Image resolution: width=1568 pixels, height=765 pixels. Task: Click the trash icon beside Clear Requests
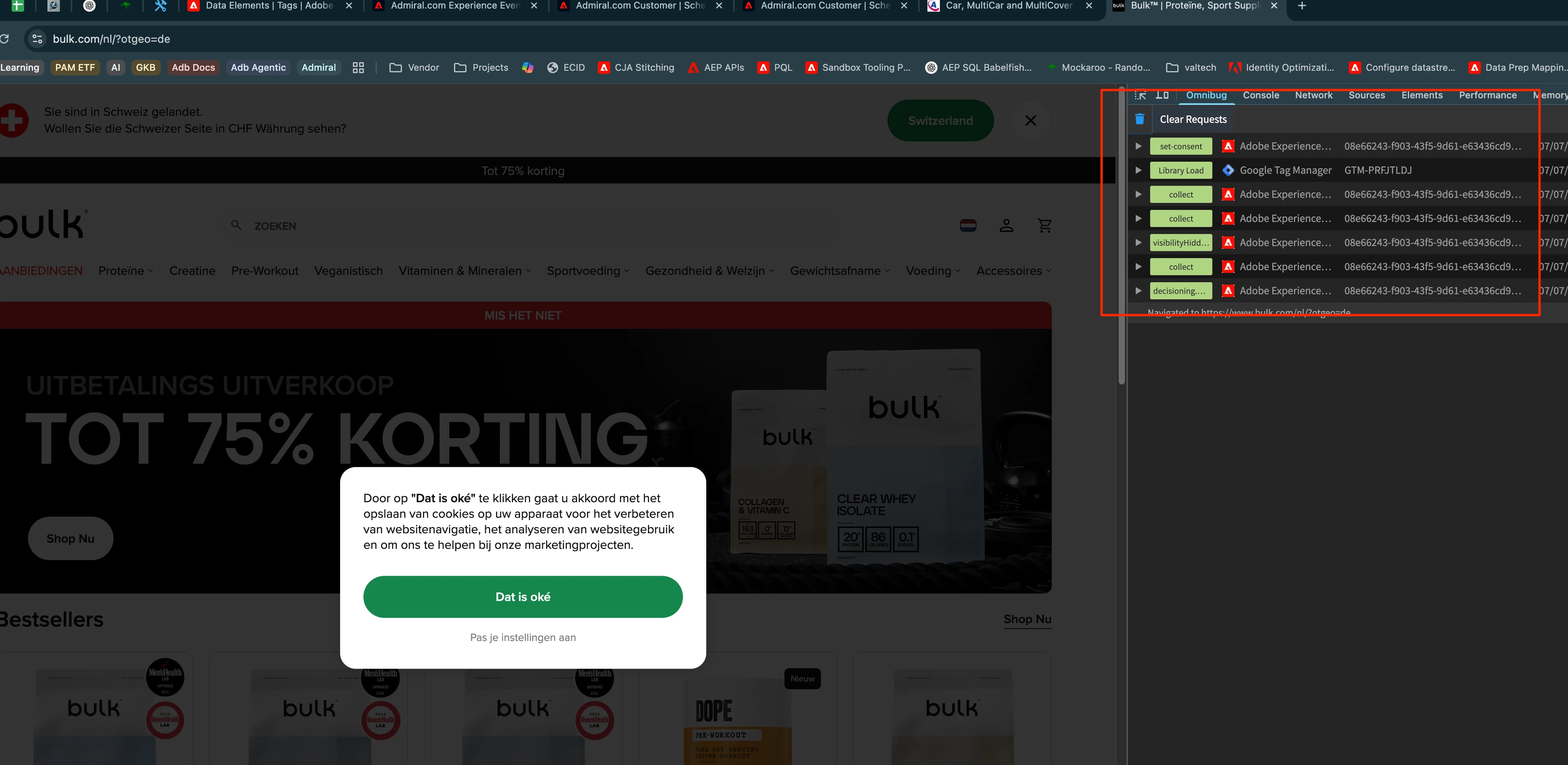(x=1140, y=119)
